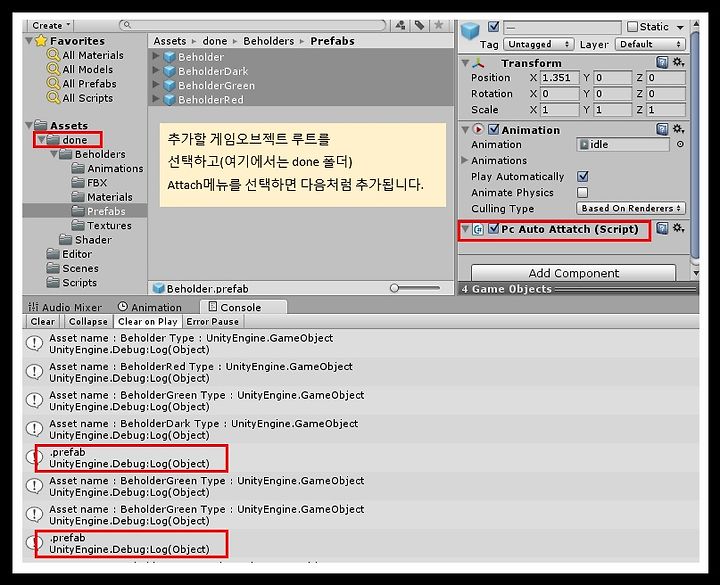
Task: Click search by label tag icon
Action: pos(419,25)
